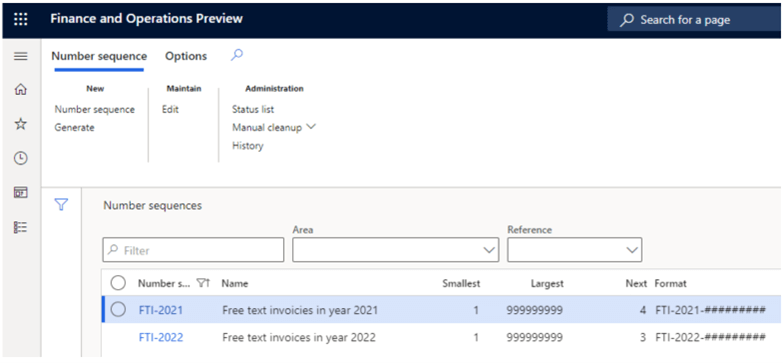The image size is (783, 363).
Task: Go to Home in sidebar
Action: pos(20,90)
